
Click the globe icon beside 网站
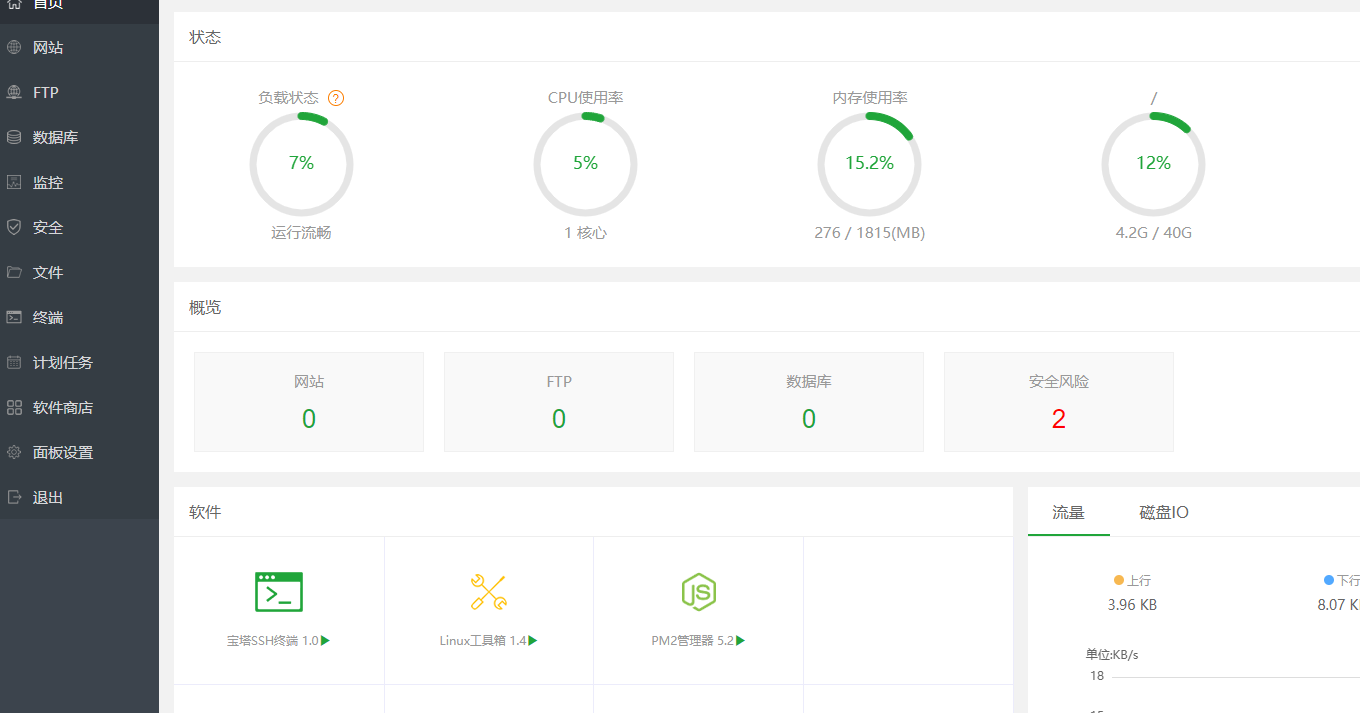14,47
